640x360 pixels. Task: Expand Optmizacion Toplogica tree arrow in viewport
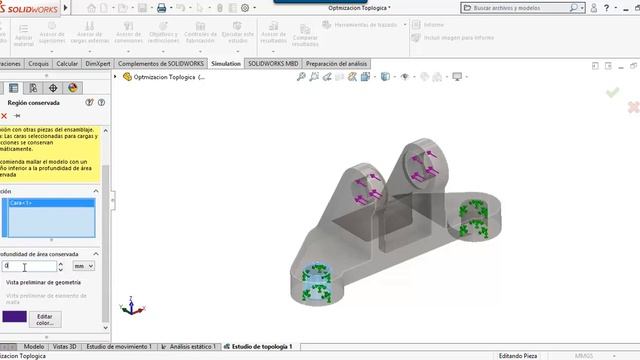tap(115, 77)
